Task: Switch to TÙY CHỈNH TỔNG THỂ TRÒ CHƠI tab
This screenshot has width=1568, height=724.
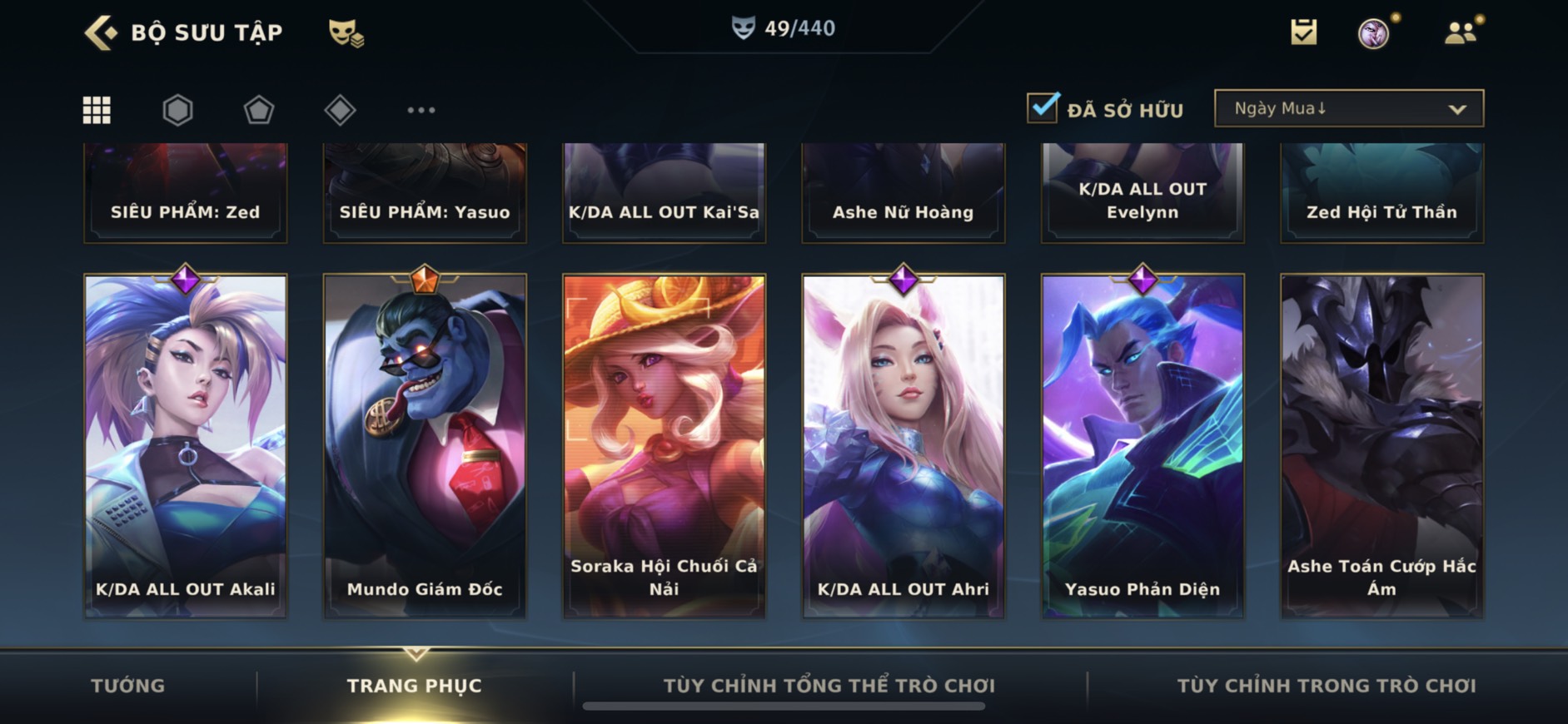Action: pos(829,686)
